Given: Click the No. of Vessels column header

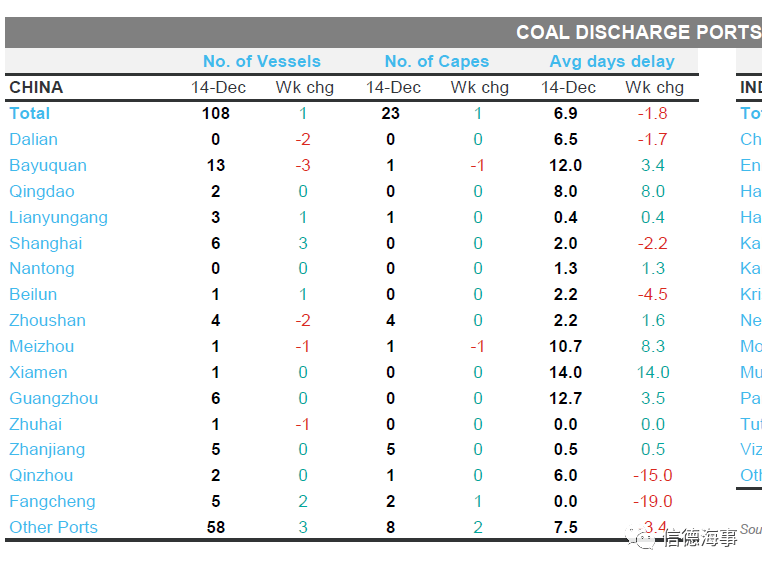Looking at the screenshot, I should pyautogui.click(x=261, y=61).
